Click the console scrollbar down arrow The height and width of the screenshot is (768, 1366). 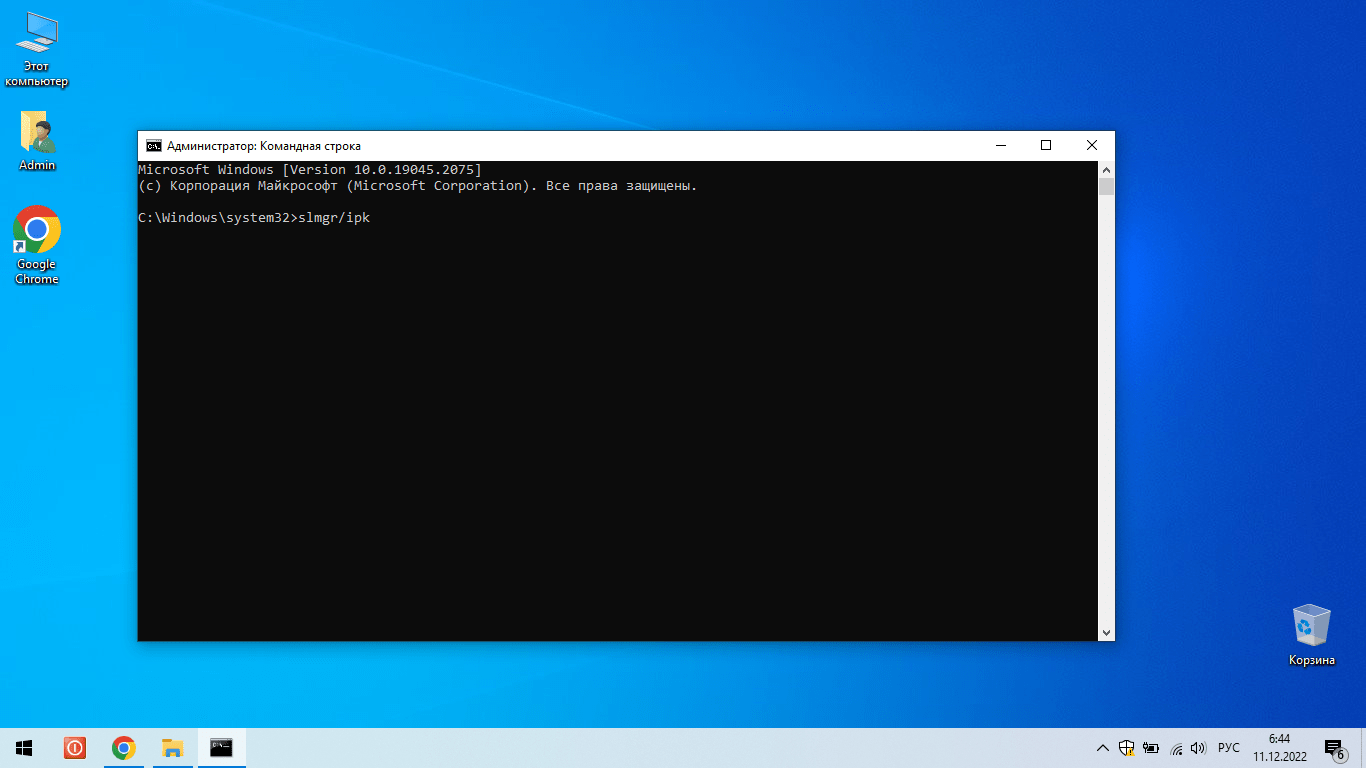coord(1106,632)
